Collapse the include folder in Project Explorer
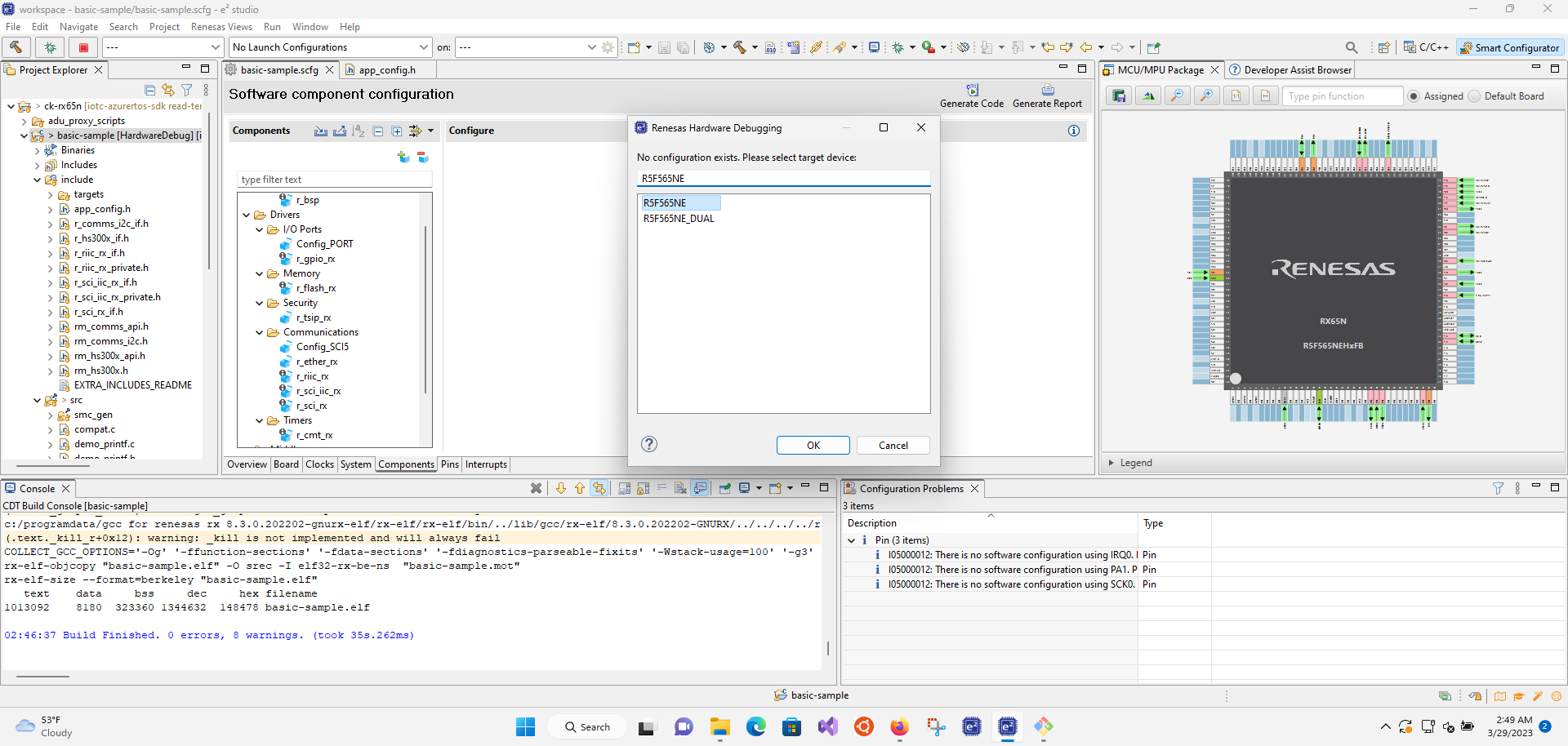This screenshot has height=746, width=1568. coord(38,180)
